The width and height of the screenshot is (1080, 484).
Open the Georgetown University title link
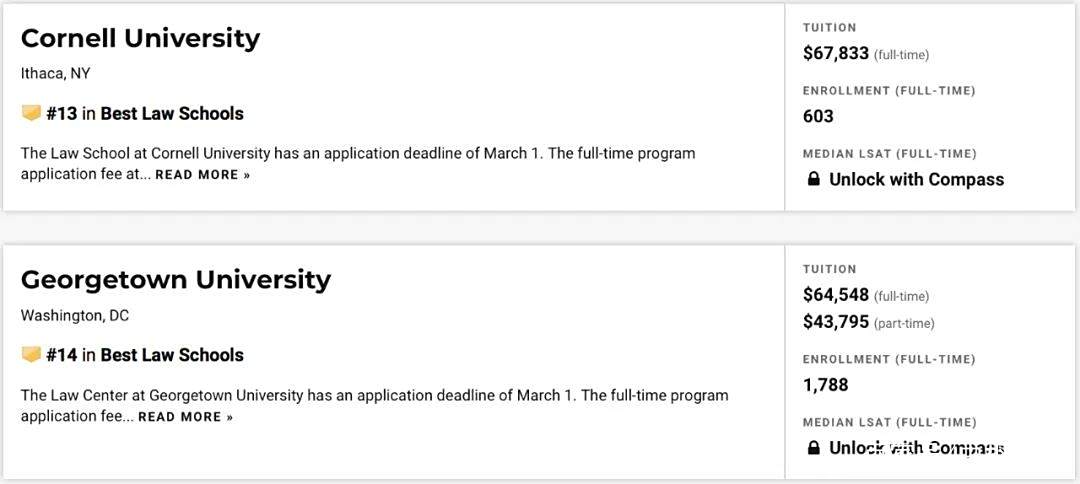pyautogui.click(x=176, y=280)
